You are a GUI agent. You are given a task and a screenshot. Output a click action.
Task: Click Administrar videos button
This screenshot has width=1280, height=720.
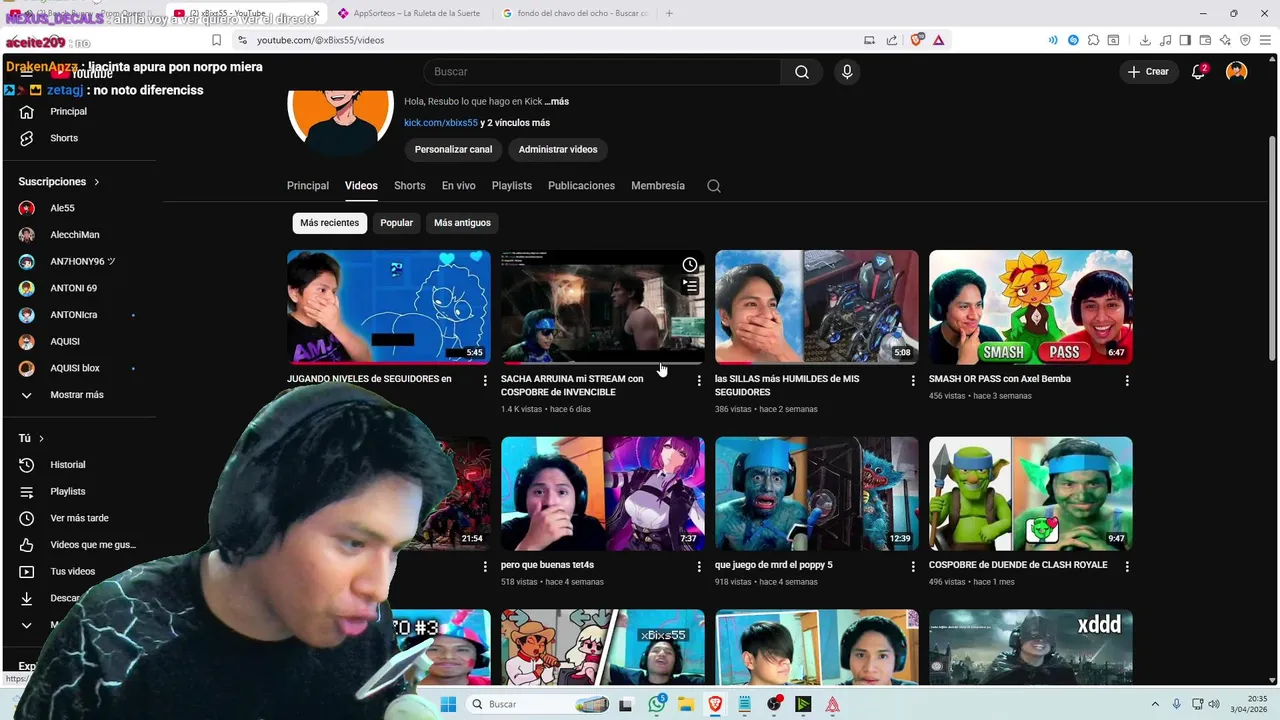pyautogui.click(x=558, y=150)
